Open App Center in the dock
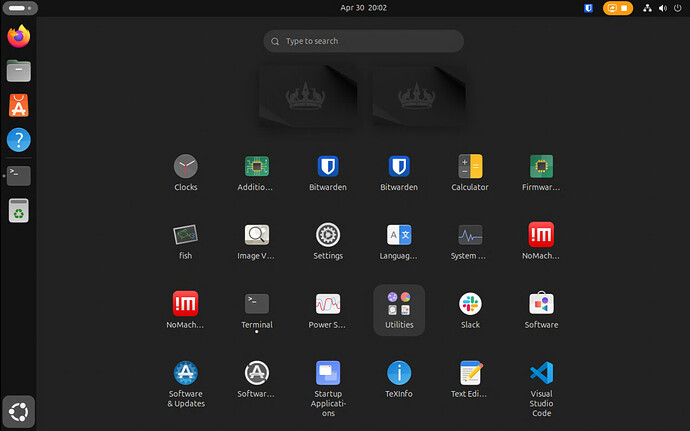This screenshot has height=431, width=690. (x=18, y=106)
